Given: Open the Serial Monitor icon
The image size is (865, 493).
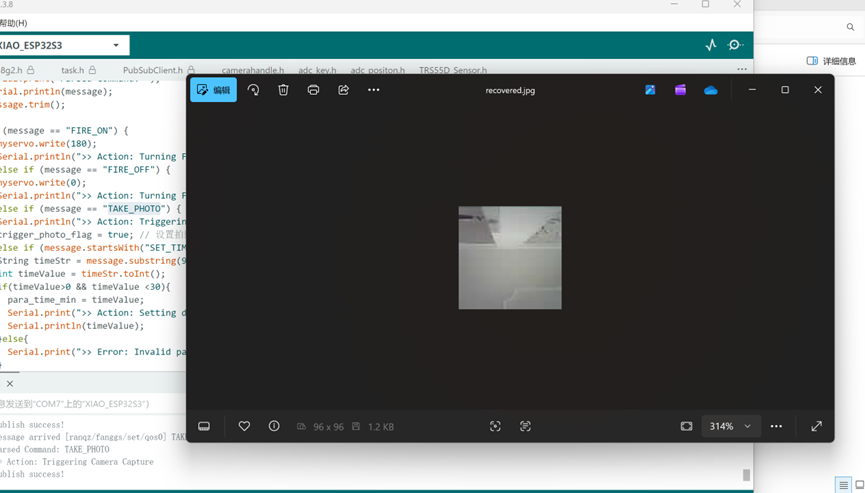Looking at the screenshot, I should click(735, 45).
